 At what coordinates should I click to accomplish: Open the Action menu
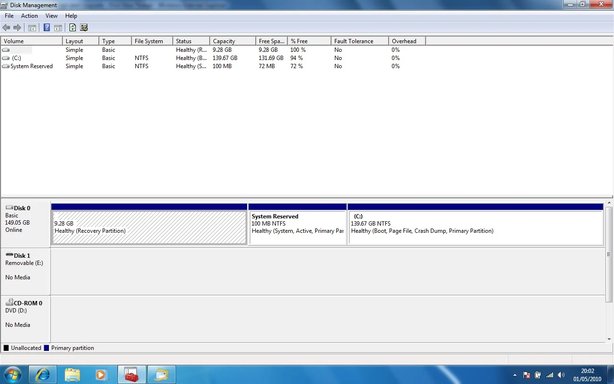(29, 16)
